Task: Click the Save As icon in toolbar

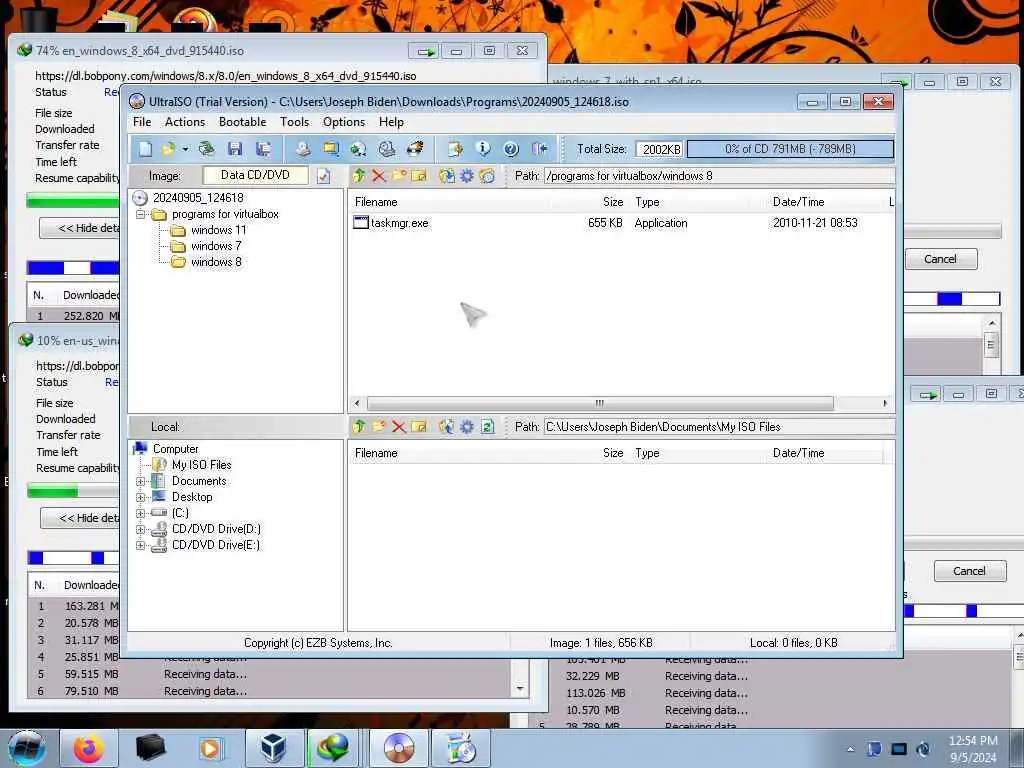Action: 264,149
